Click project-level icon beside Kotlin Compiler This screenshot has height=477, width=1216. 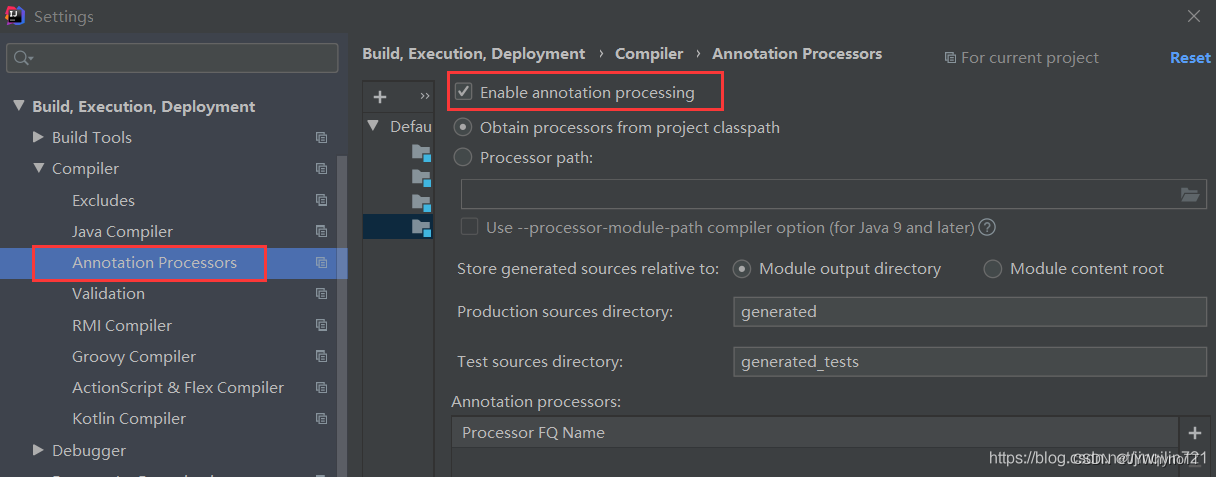pos(321,419)
